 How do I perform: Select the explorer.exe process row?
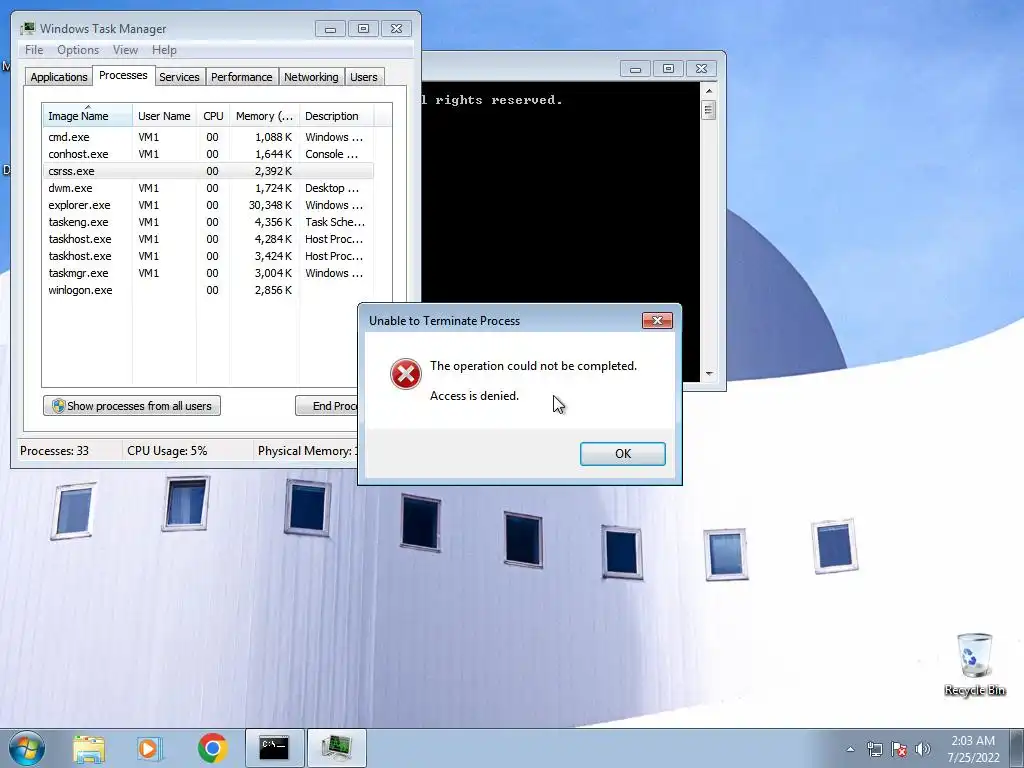(x=208, y=205)
